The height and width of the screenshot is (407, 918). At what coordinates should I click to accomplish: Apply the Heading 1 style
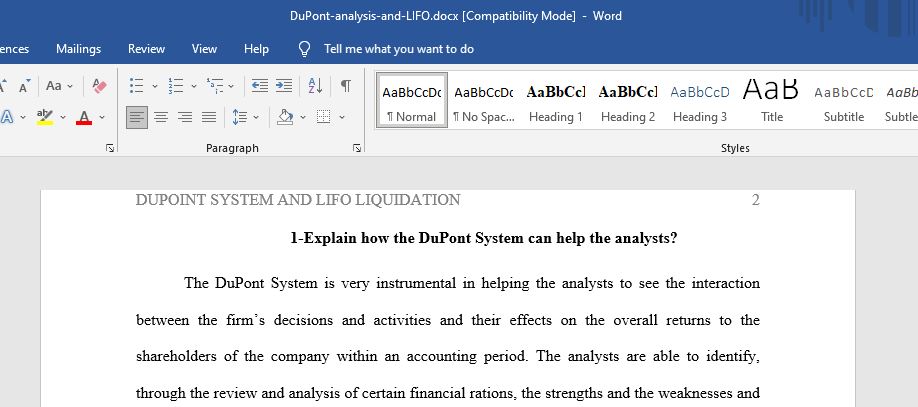coord(556,99)
